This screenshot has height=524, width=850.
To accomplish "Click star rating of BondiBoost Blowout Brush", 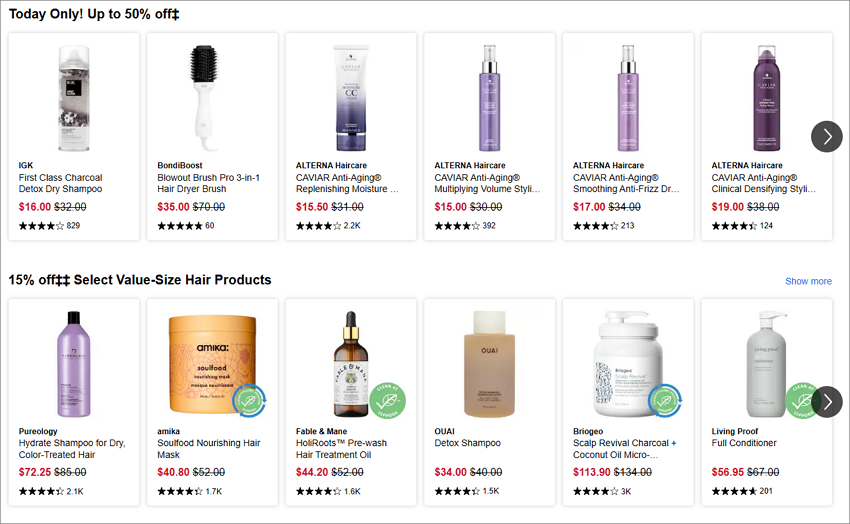I will point(180,226).
